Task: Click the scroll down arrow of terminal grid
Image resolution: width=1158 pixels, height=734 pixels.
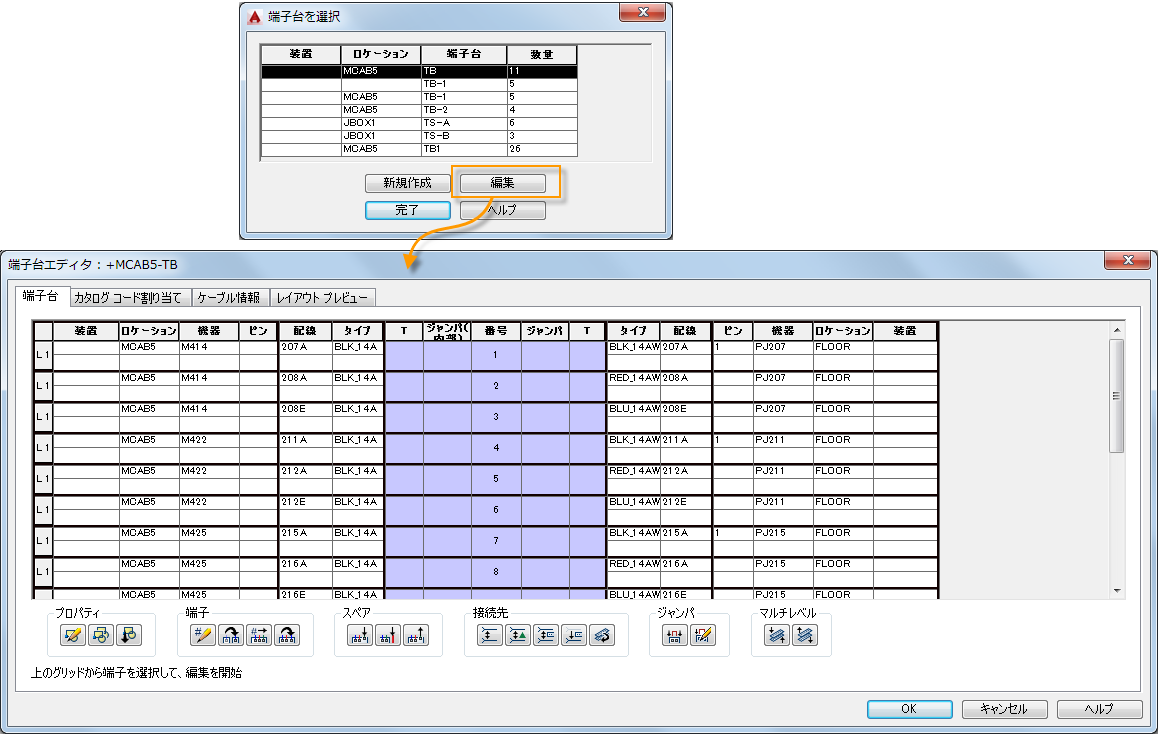Action: pos(1117,591)
